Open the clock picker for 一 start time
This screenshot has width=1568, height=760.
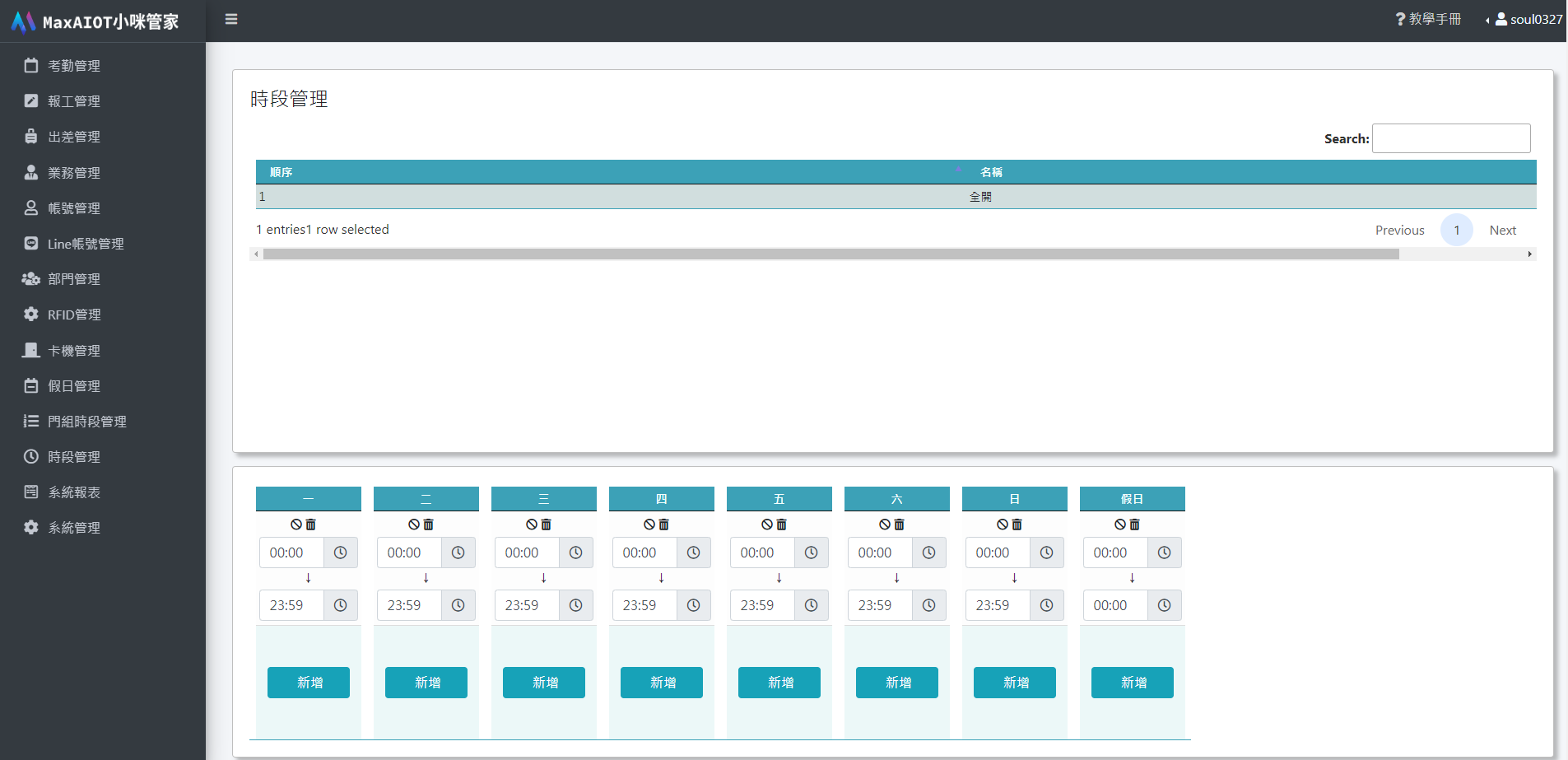click(x=341, y=553)
